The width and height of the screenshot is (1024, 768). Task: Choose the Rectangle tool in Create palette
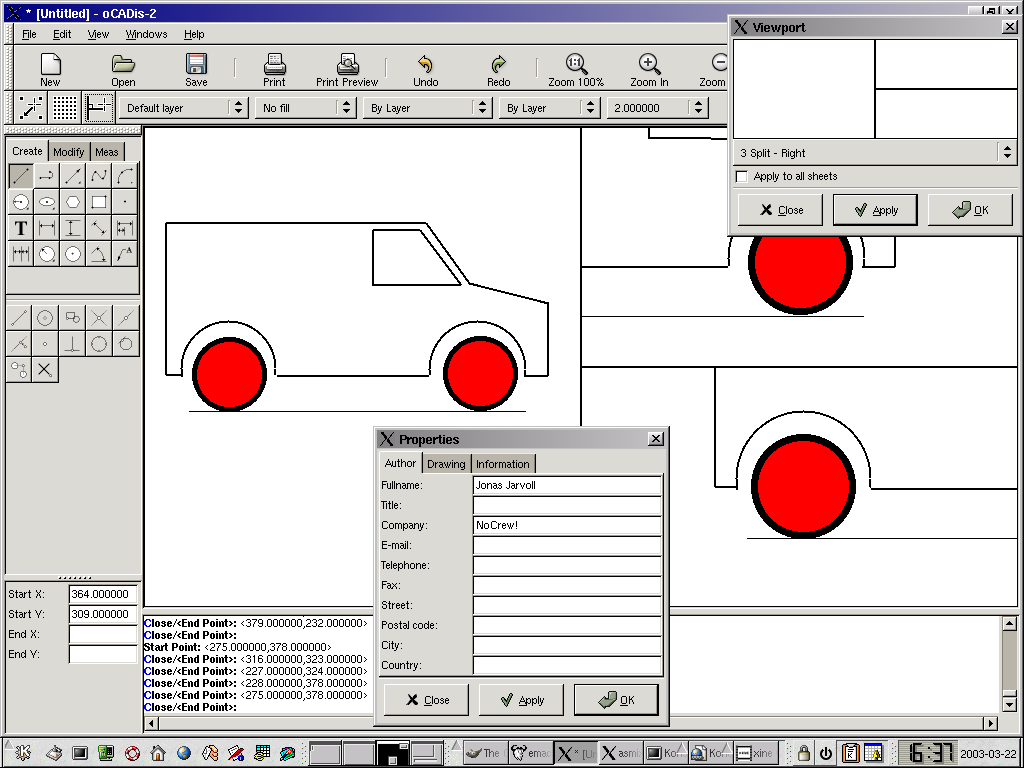pos(98,202)
